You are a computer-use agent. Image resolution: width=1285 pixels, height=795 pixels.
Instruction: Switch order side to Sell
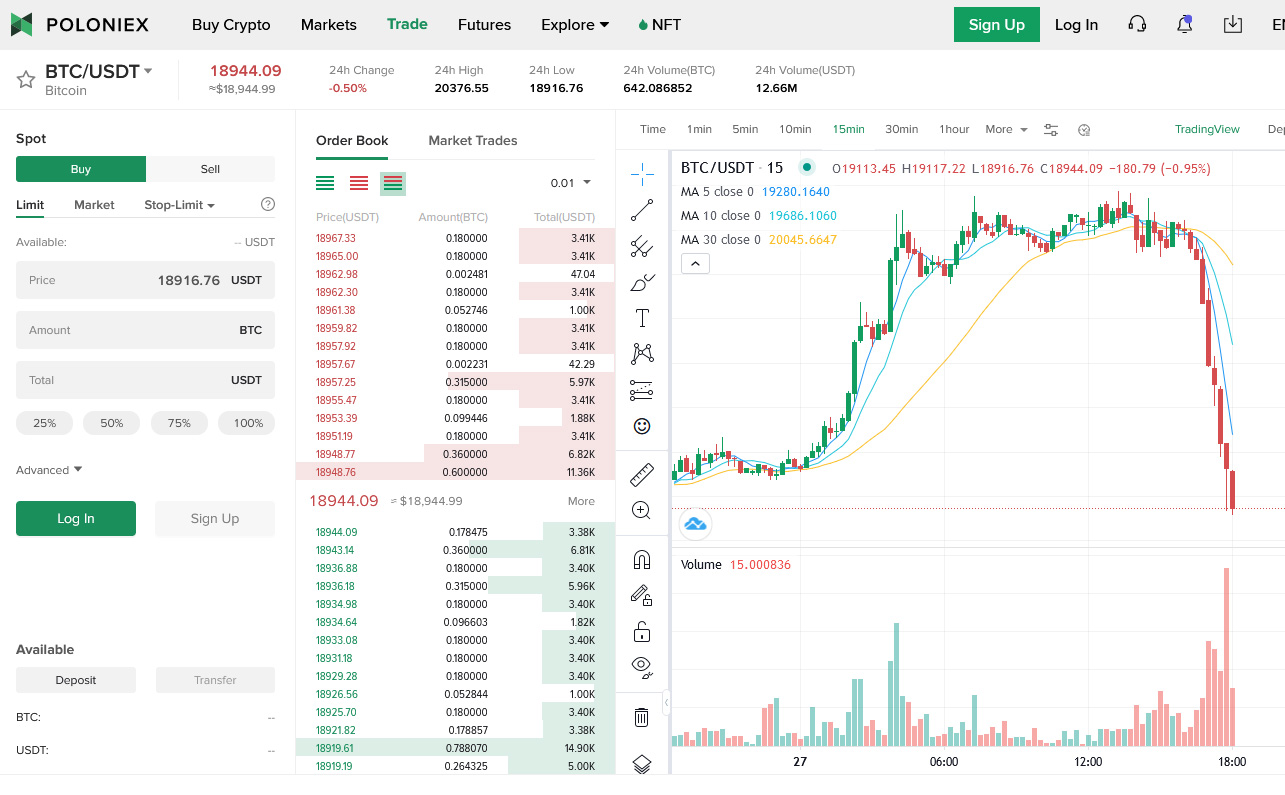(x=210, y=169)
